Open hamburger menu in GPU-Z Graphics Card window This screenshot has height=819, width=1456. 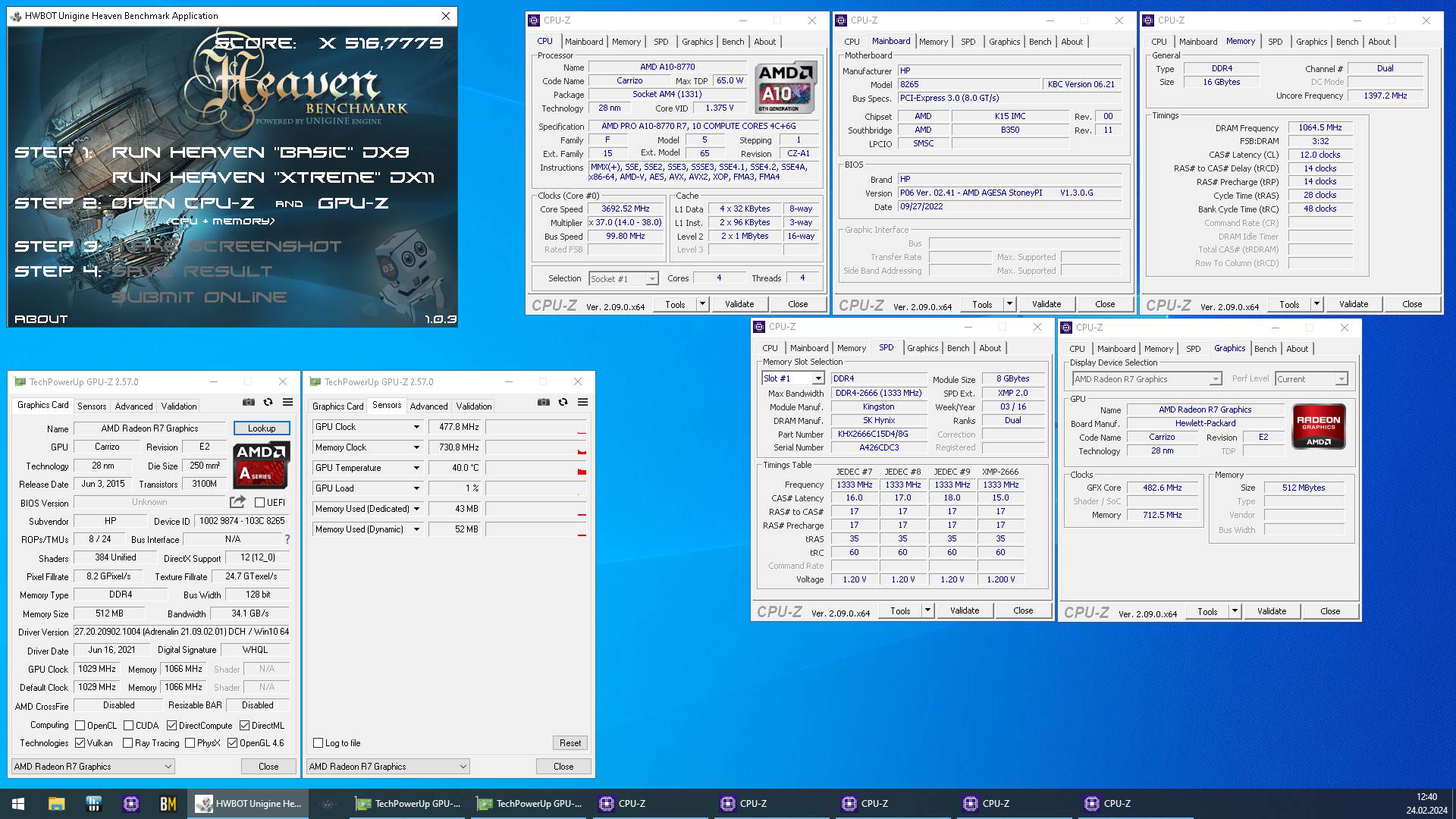coord(288,403)
